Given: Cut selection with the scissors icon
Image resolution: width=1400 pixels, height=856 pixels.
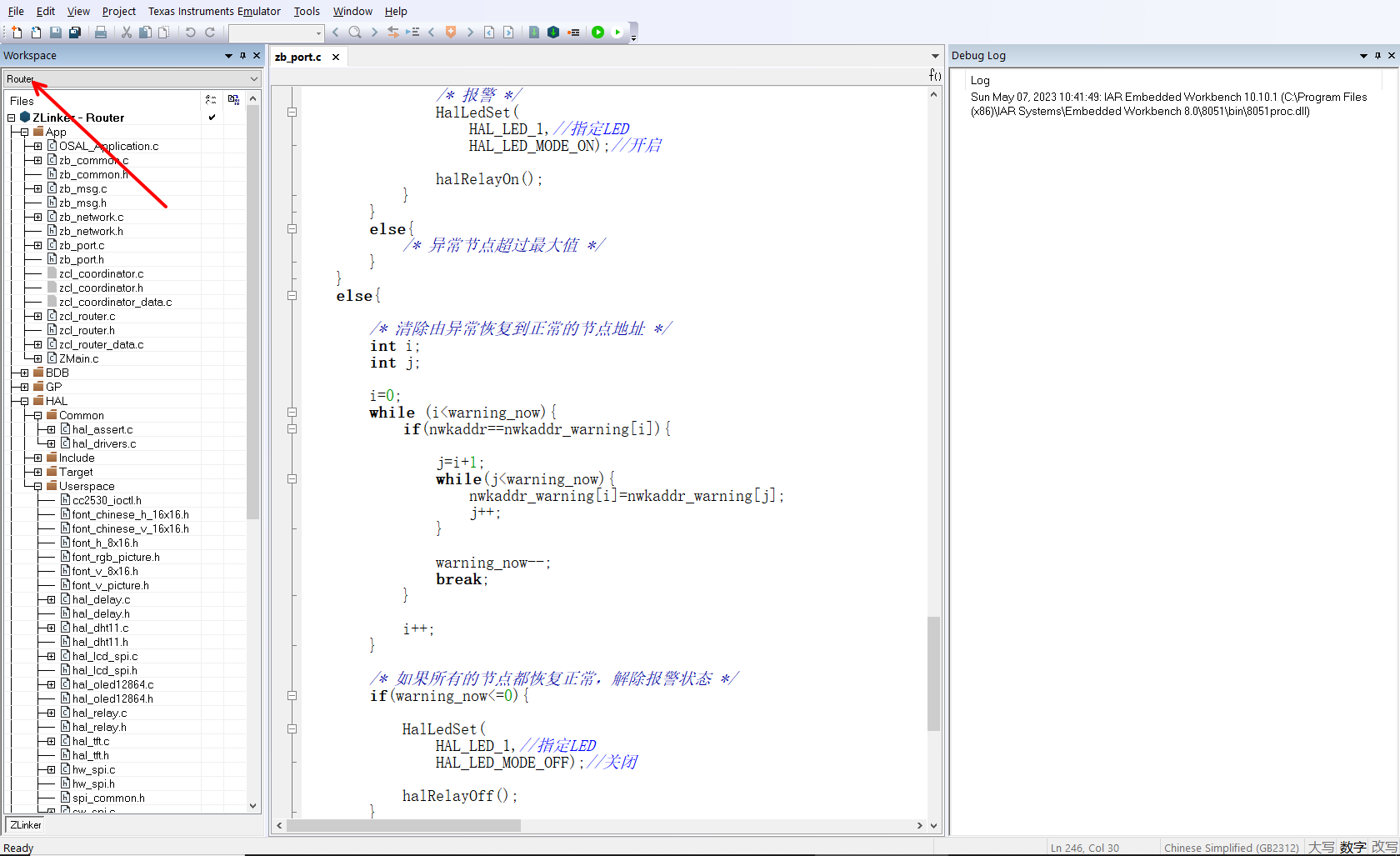Looking at the screenshot, I should (x=127, y=33).
